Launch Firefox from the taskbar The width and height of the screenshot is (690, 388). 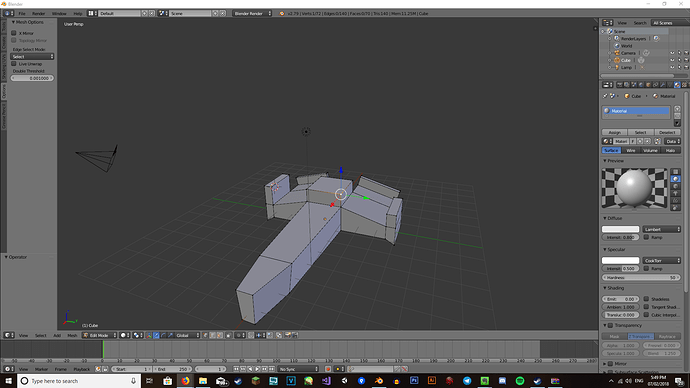(185, 381)
